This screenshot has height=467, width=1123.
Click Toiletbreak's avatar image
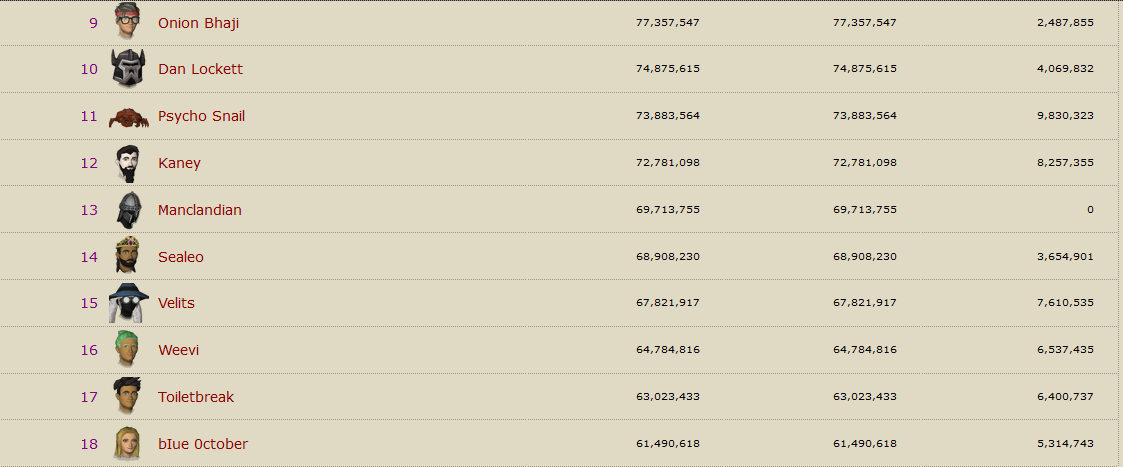pos(128,397)
